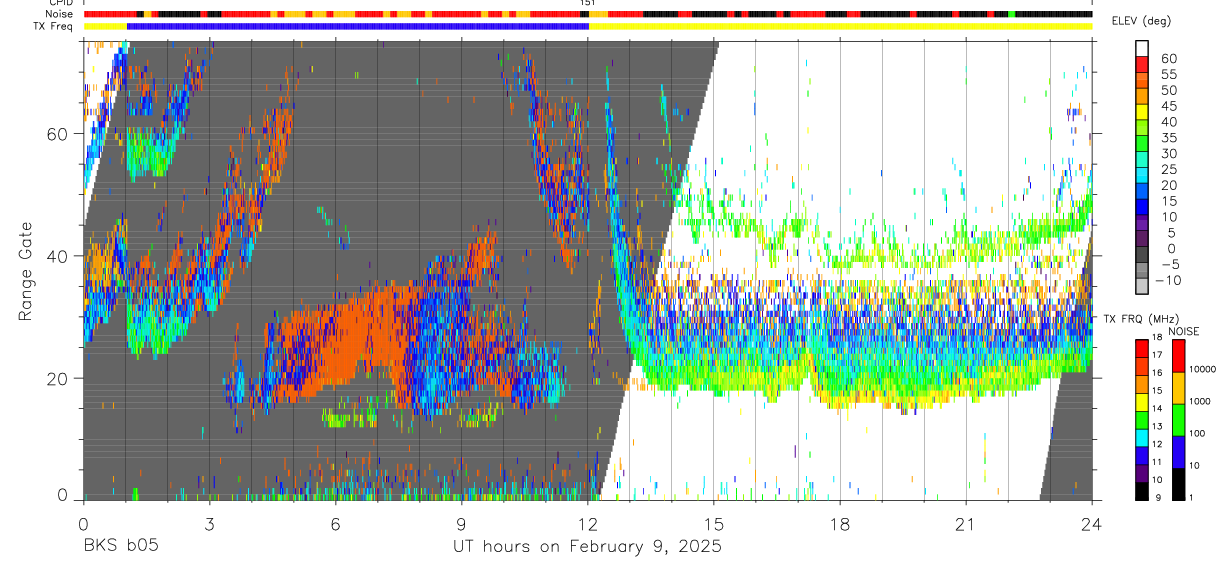Viewport: 1228px width, 567px height.
Task: Click x-axis tick label "9"
Action: [x=461, y=525]
